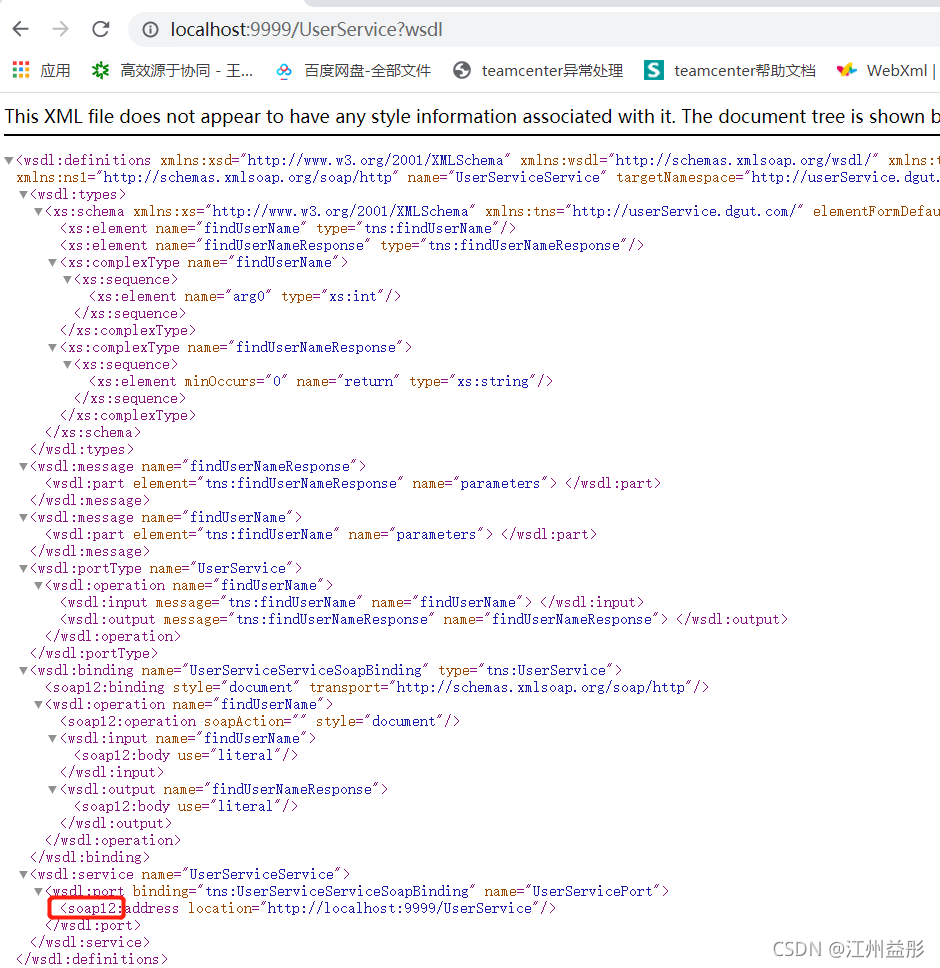The width and height of the screenshot is (940, 968).
Task: Select the highlighted soap12 tag
Action: pyautogui.click(x=86, y=908)
